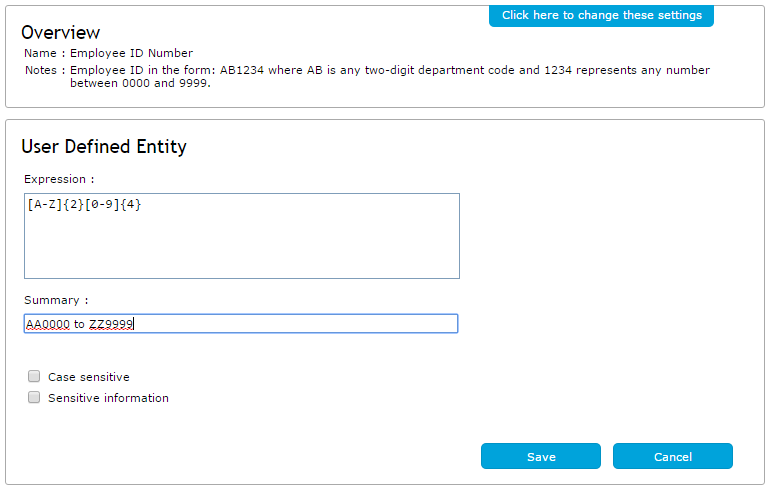This screenshot has height=495, width=771.
Task: Enable the Case sensitive checkbox
Action: click(x=34, y=377)
